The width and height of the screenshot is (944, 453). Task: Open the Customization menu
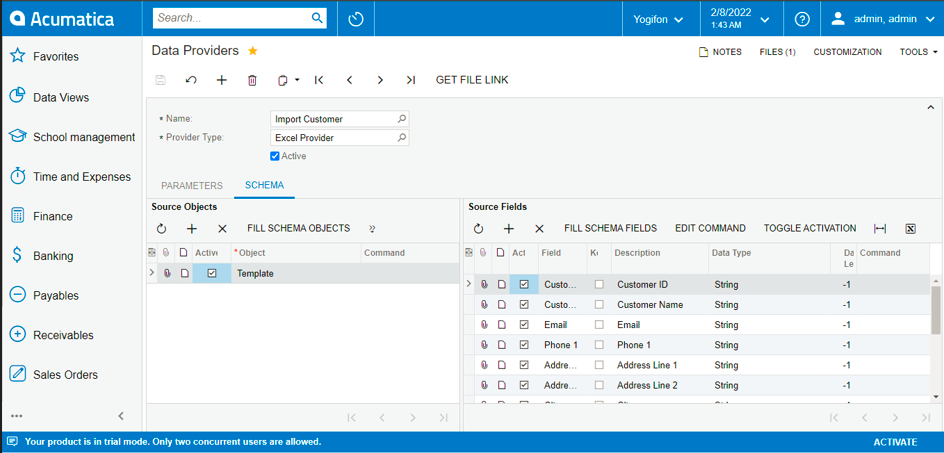coord(848,52)
